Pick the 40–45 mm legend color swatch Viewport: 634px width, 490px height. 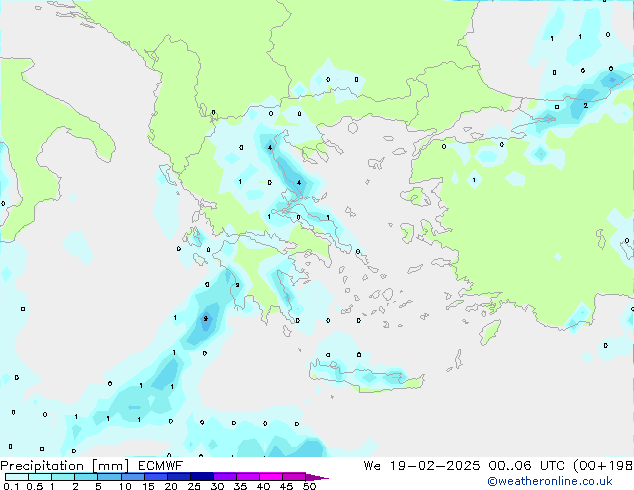coord(271,477)
